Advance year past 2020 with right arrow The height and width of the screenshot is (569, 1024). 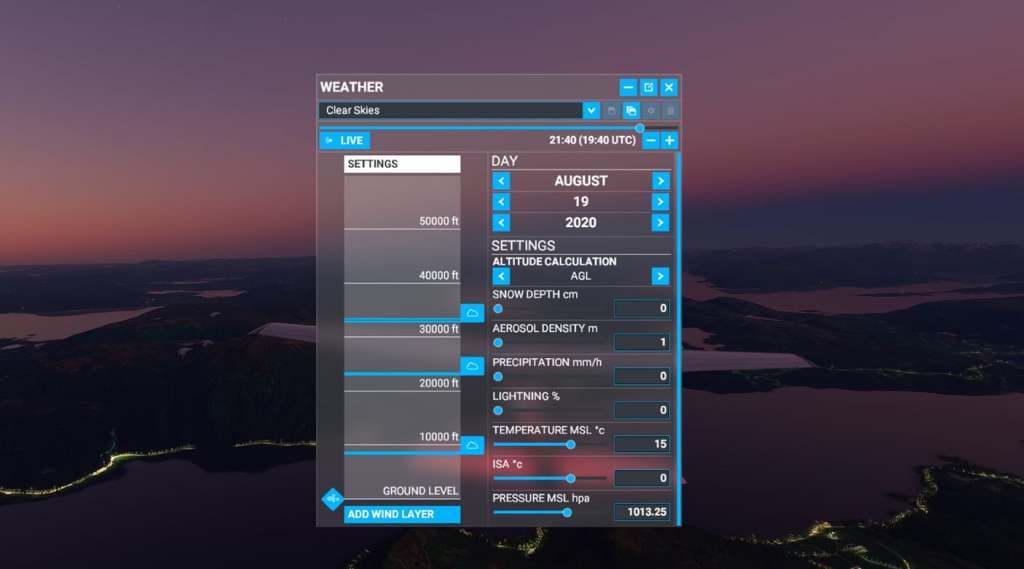tap(660, 223)
